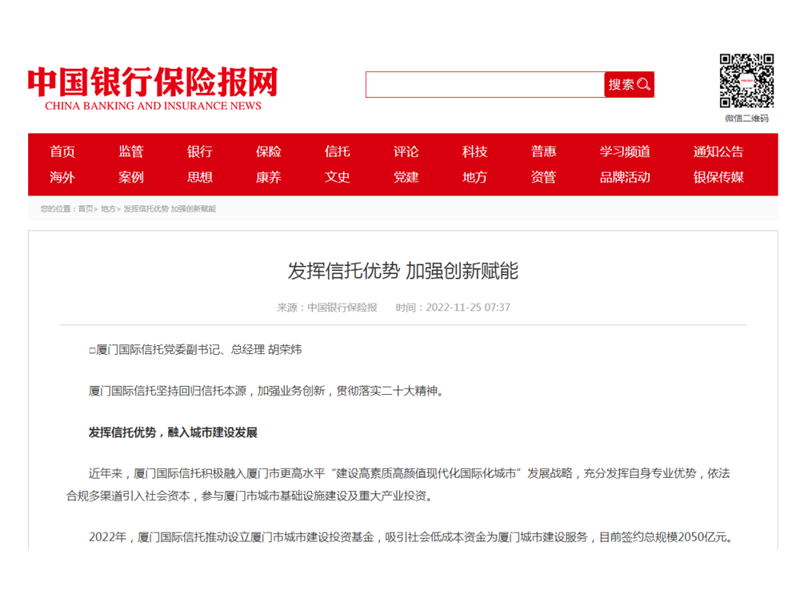Click 地方 in the breadcrumb trail
The width and height of the screenshot is (800, 600).
point(108,209)
